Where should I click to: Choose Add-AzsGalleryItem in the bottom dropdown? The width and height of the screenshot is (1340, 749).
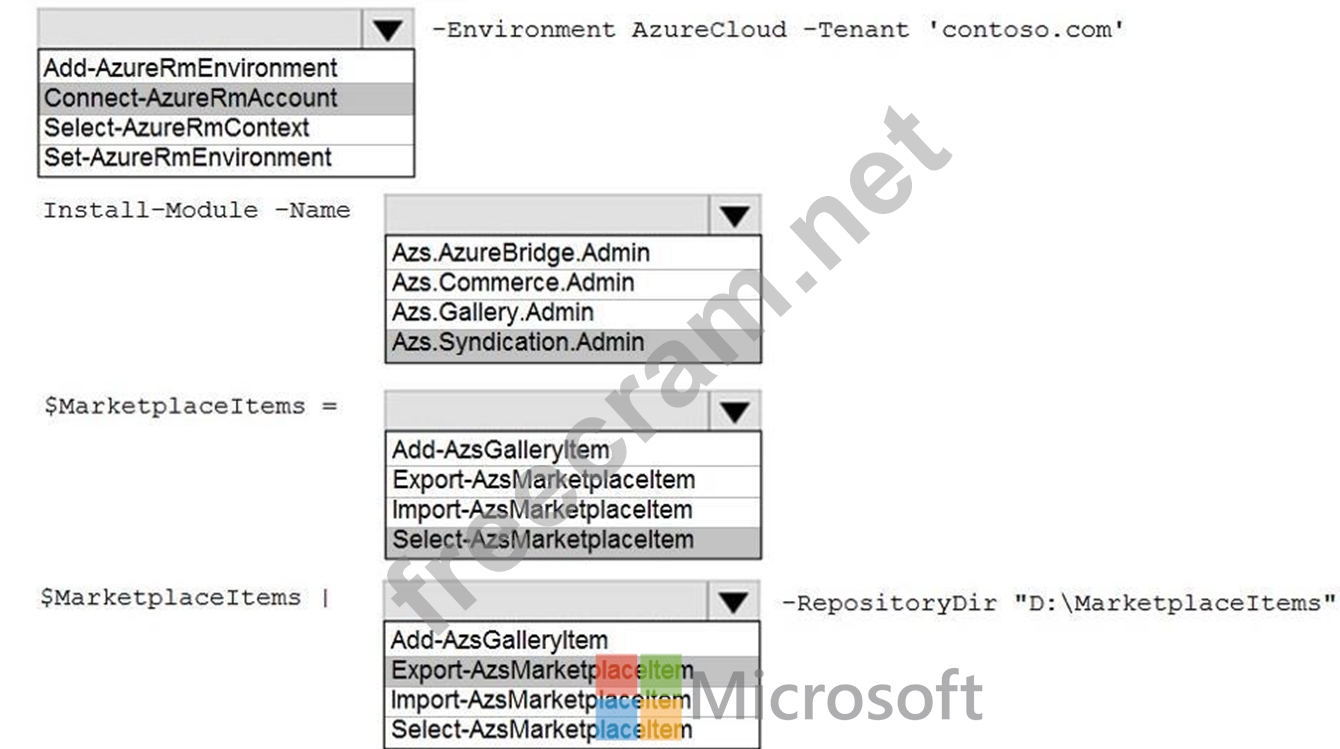[572, 639]
